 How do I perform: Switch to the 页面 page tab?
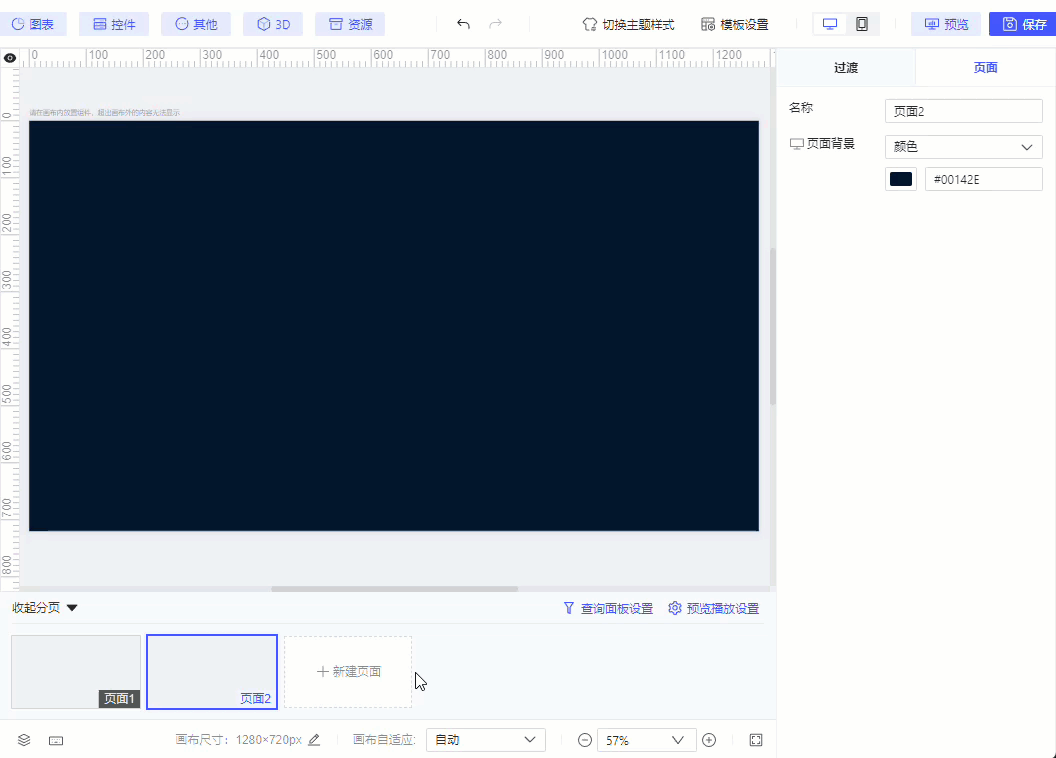pos(985,67)
